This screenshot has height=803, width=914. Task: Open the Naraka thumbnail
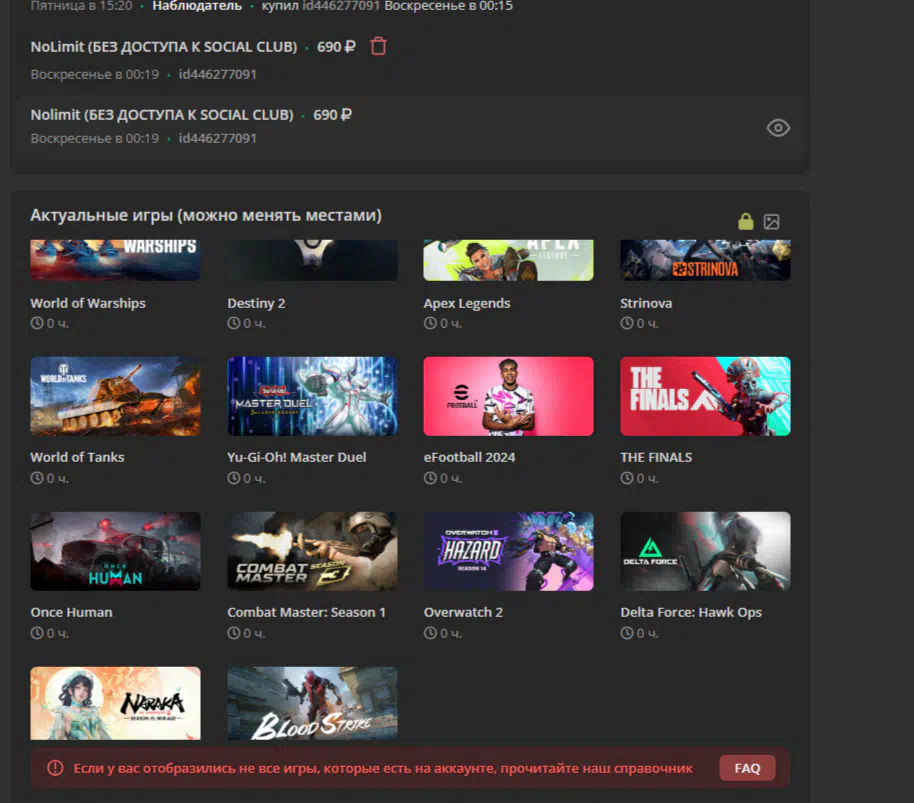pos(115,703)
